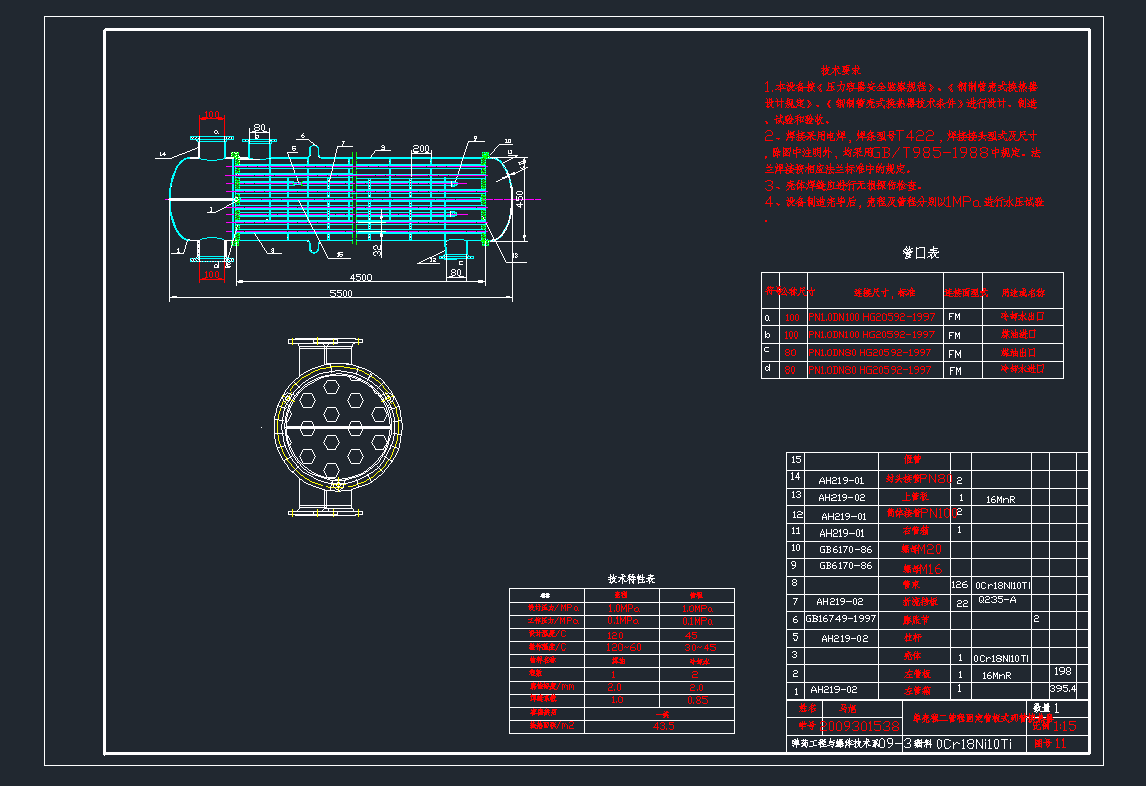Click the 395.4 weight value cell
The width and height of the screenshot is (1146, 786).
pyautogui.click(x=1062, y=689)
